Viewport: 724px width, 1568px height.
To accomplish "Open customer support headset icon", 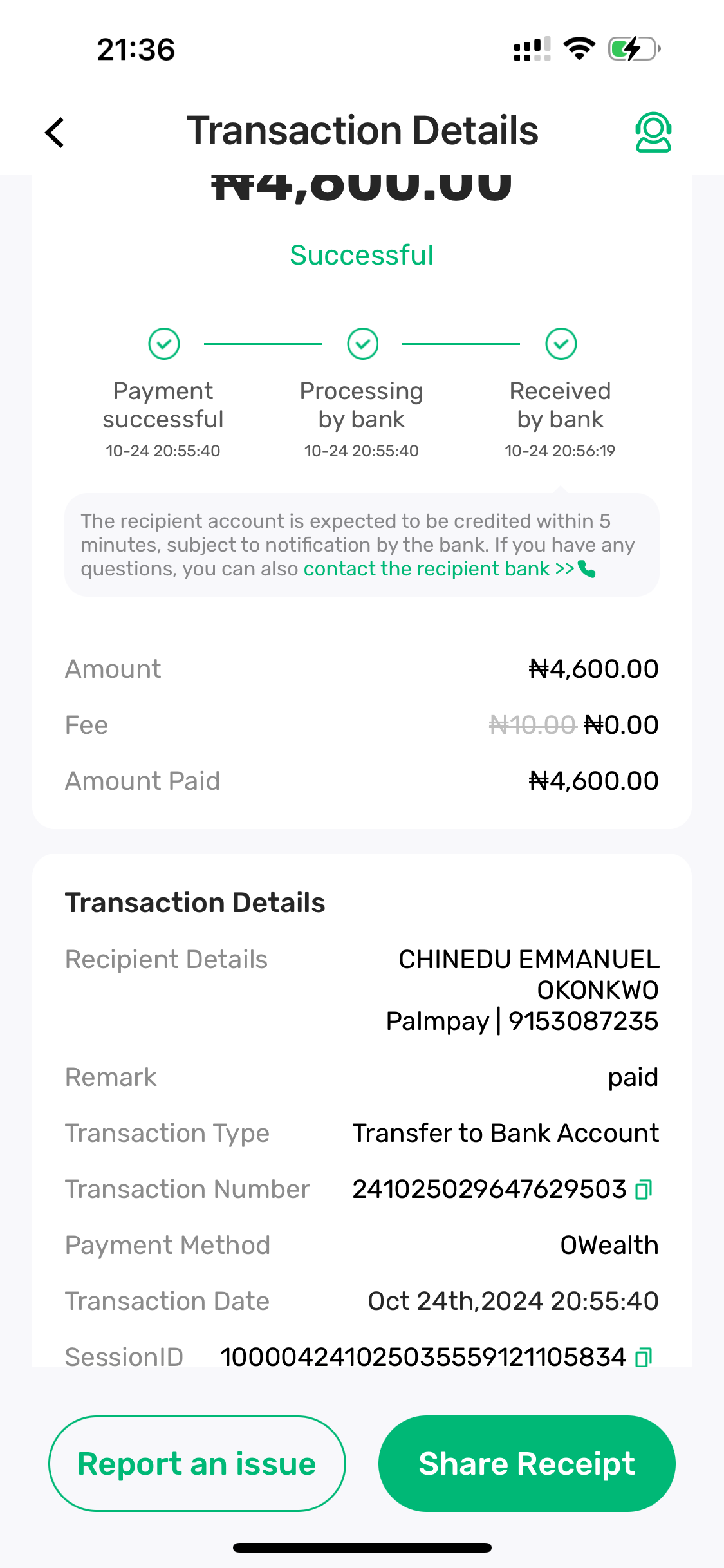I will (x=653, y=133).
